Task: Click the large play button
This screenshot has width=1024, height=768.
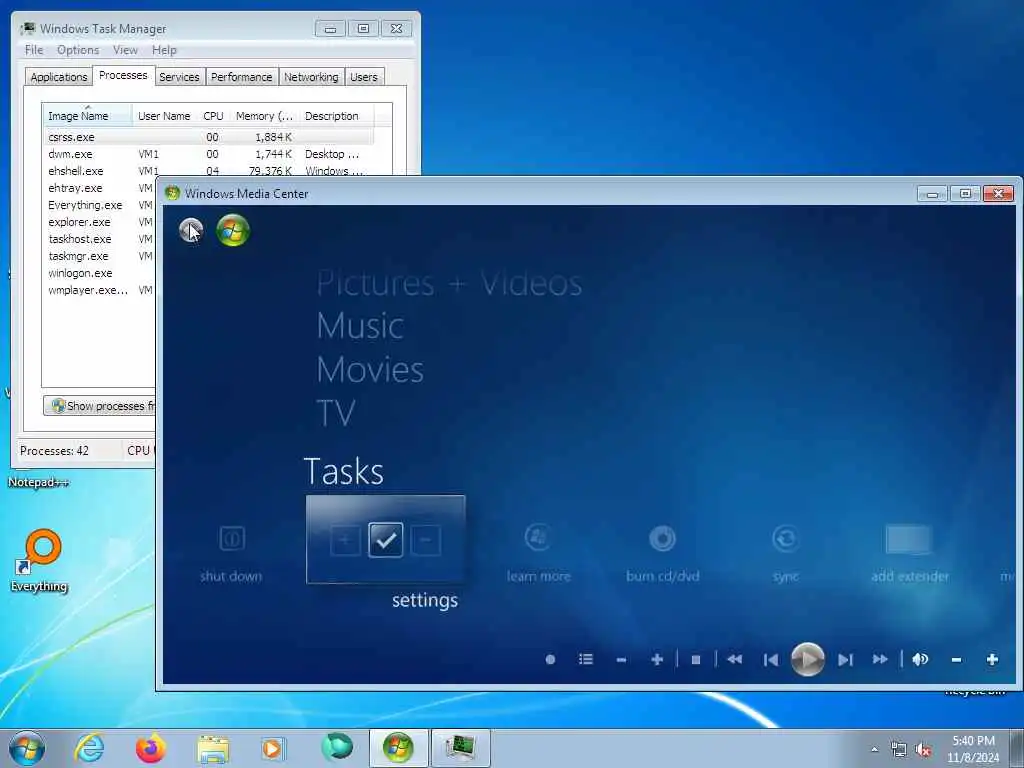Action: tap(808, 660)
